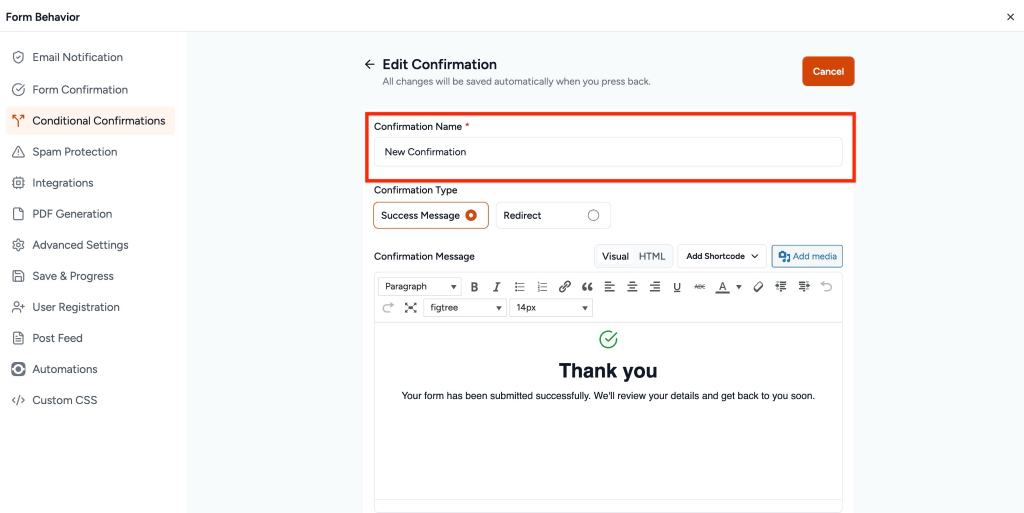Open the Integrations section
This screenshot has height=513, width=1024.
[90, 183]
